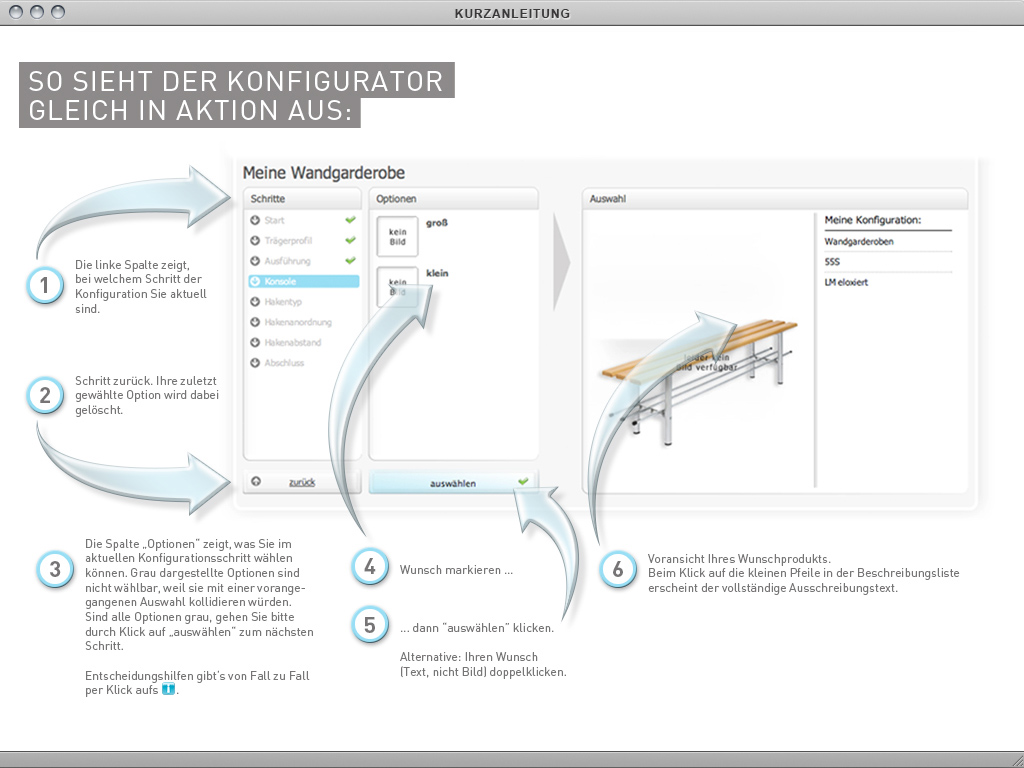Click the zurück link

302,482
